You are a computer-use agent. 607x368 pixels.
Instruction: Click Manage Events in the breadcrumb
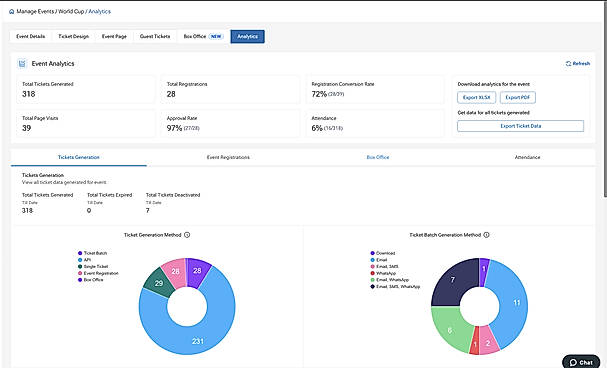tap(35, 12)
